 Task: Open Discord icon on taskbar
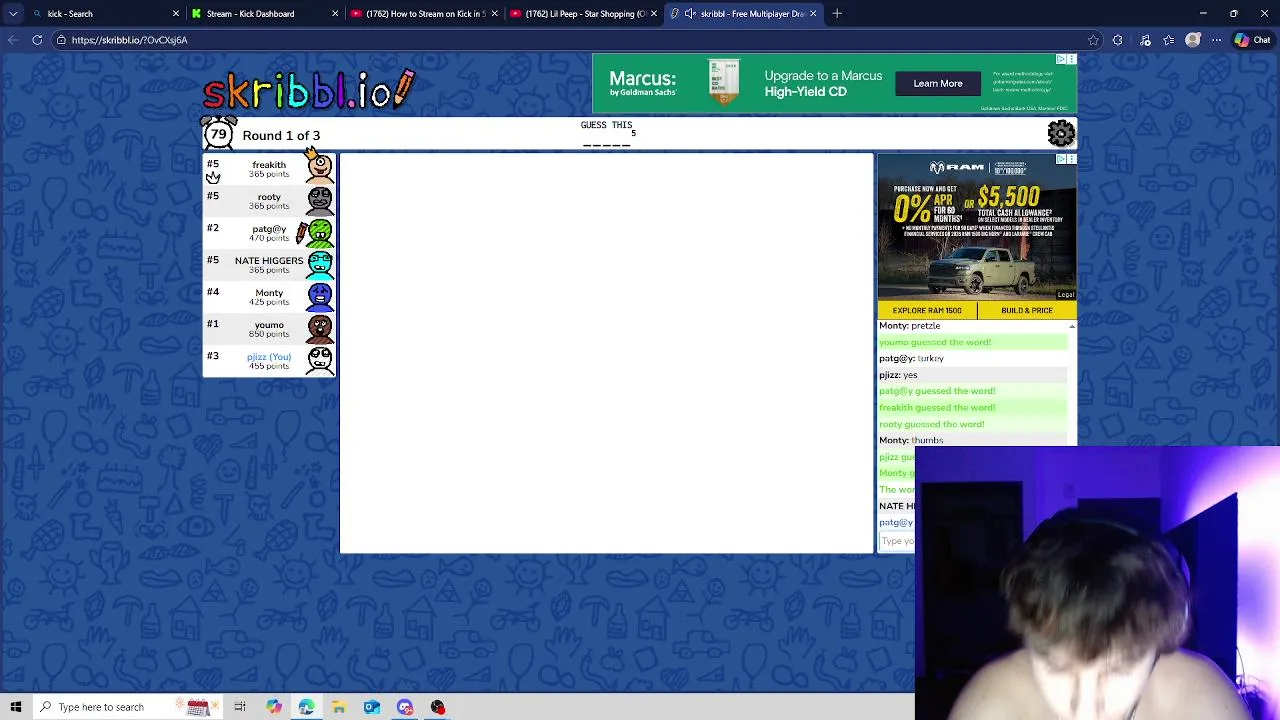click(405, 707)
